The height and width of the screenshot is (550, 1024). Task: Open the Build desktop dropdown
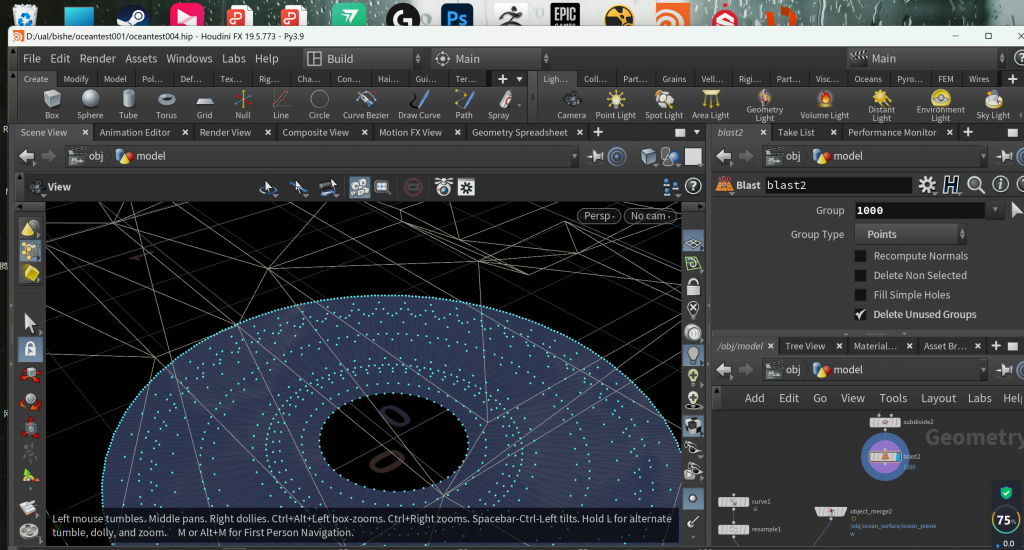[364, 59]
